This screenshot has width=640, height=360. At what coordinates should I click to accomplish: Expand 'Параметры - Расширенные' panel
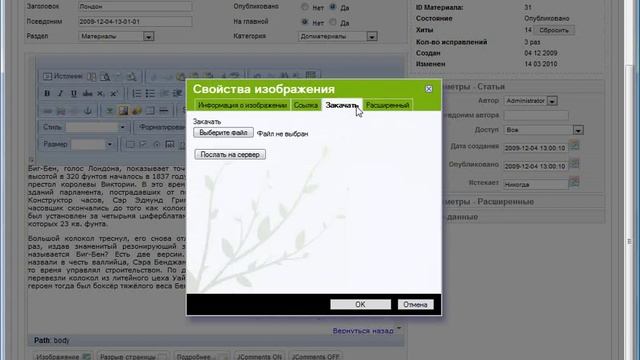(523, 202)
